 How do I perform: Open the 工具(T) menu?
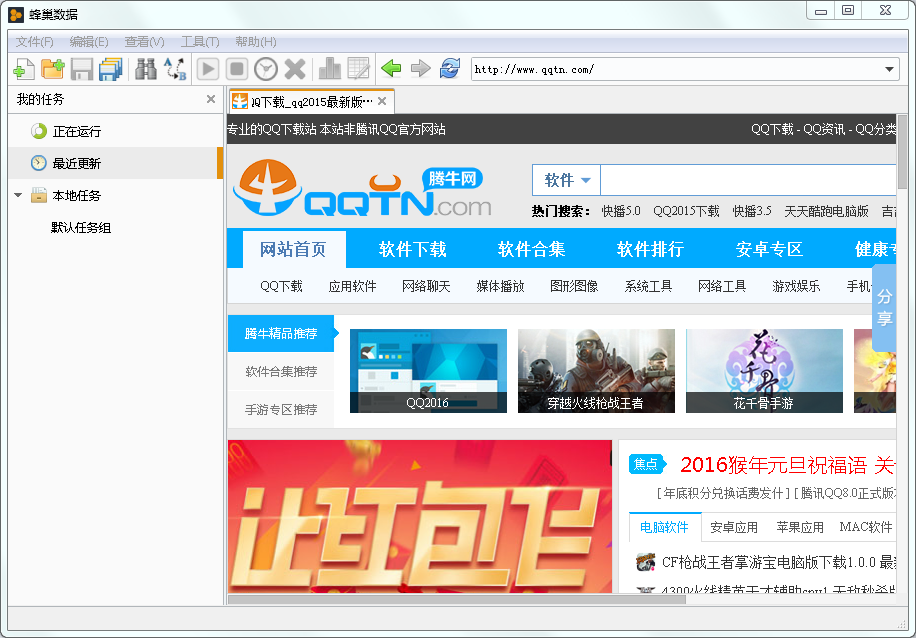[200, 42]
